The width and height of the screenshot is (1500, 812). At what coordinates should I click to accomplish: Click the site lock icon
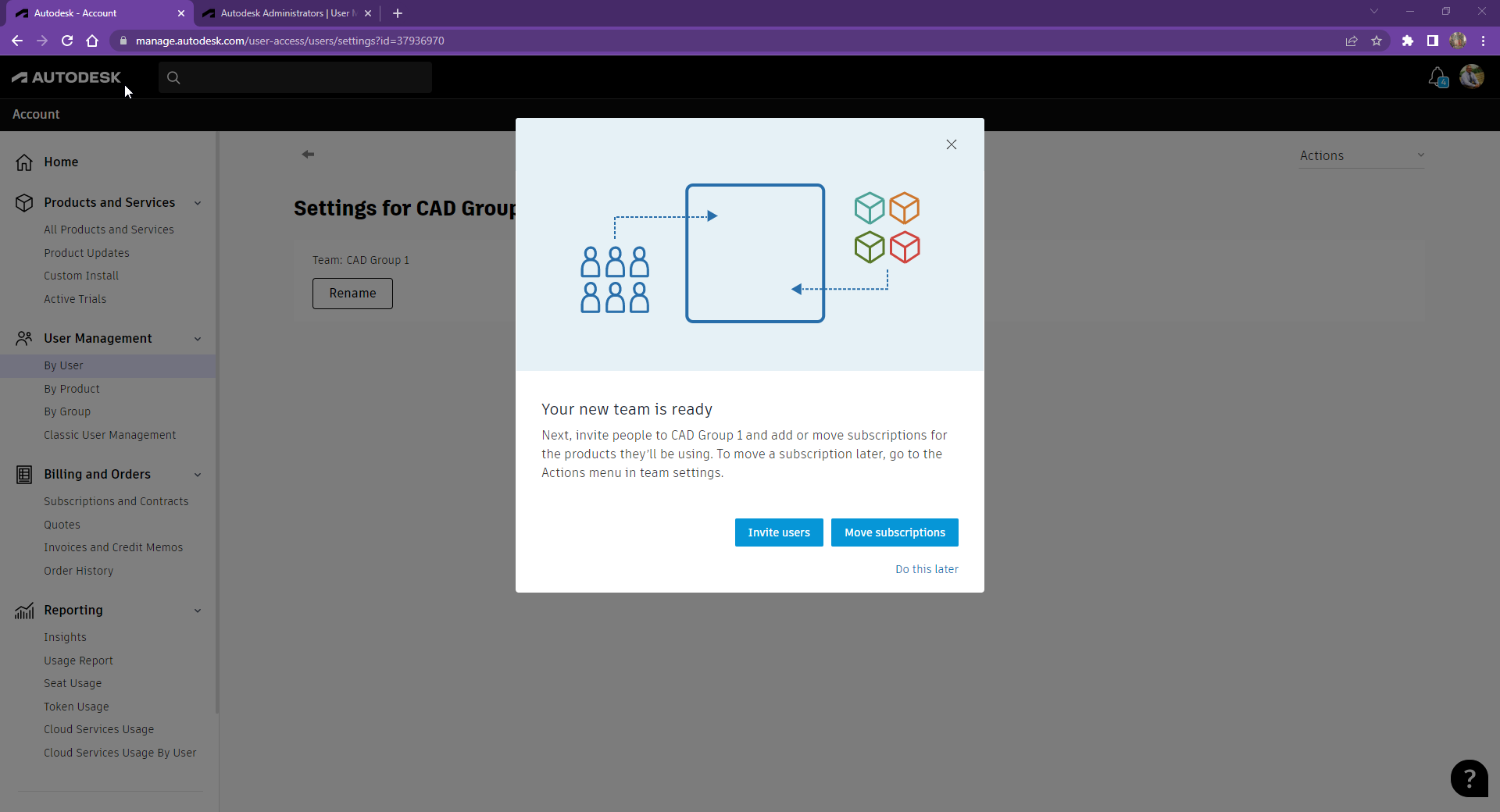123,41
